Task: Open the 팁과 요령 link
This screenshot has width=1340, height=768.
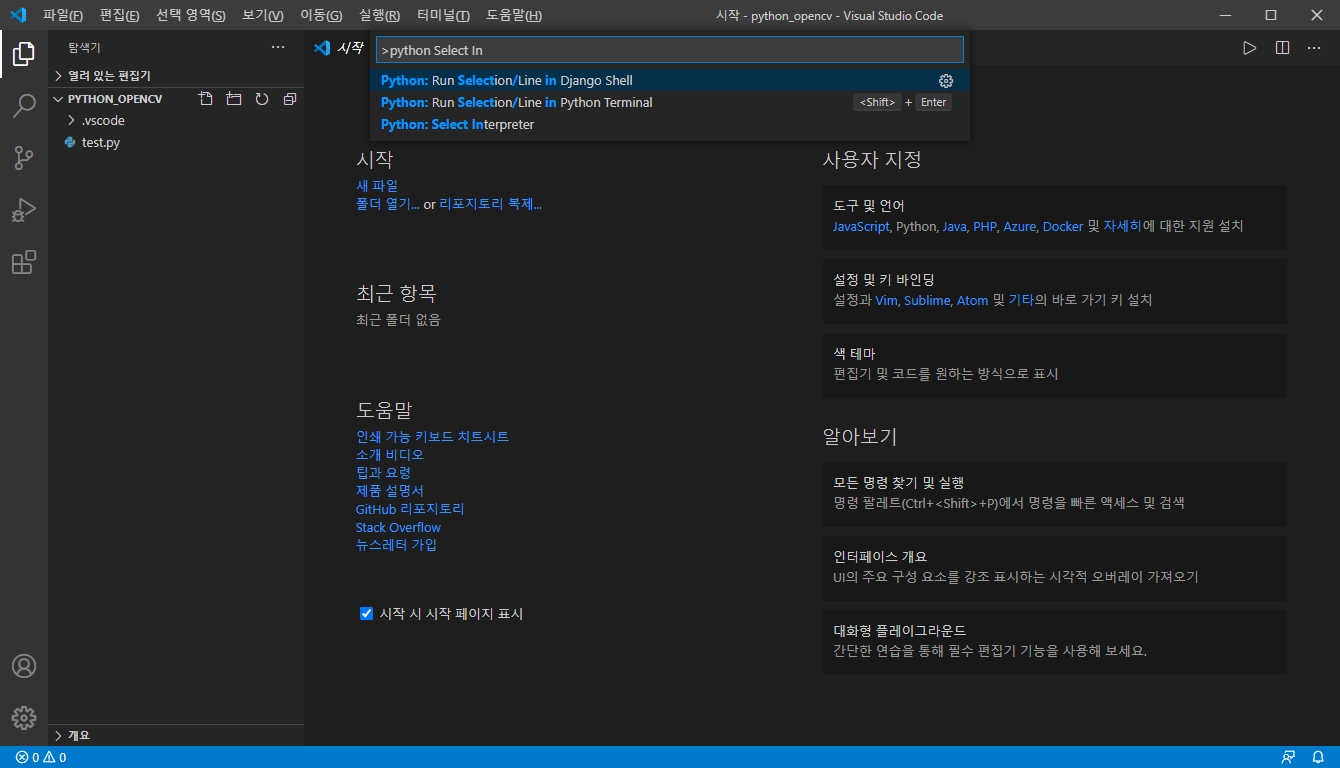Action: (x=384, y=473)
